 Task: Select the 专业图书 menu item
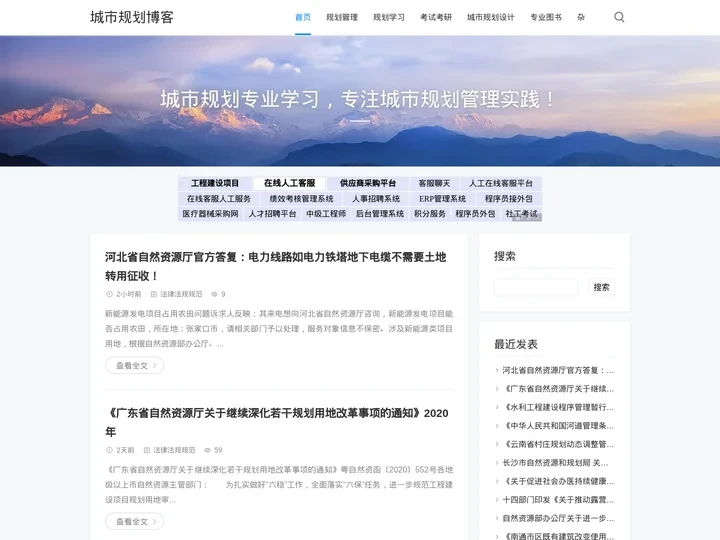(546, 17)
